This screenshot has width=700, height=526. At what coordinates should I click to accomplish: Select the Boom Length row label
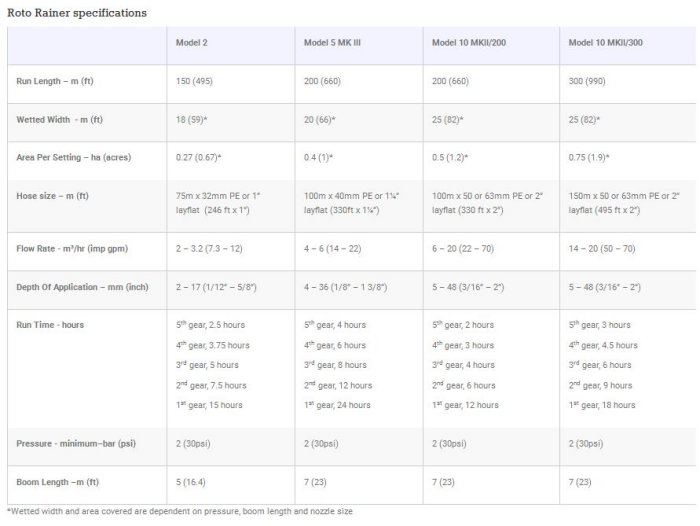click(x=58, y=482)
